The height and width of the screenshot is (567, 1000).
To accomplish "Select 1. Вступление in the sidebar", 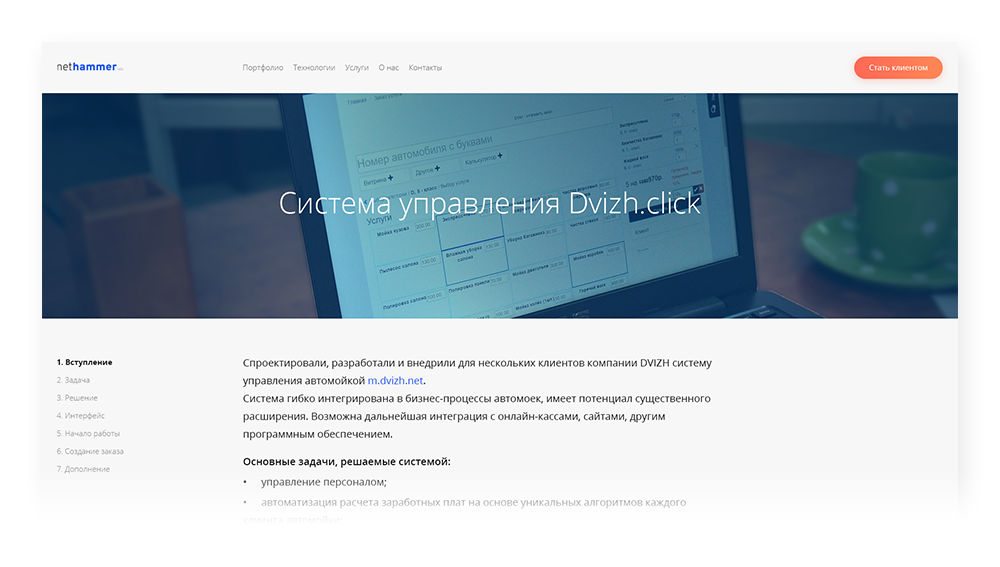I will pyautogui.click(x=84, y=362).
